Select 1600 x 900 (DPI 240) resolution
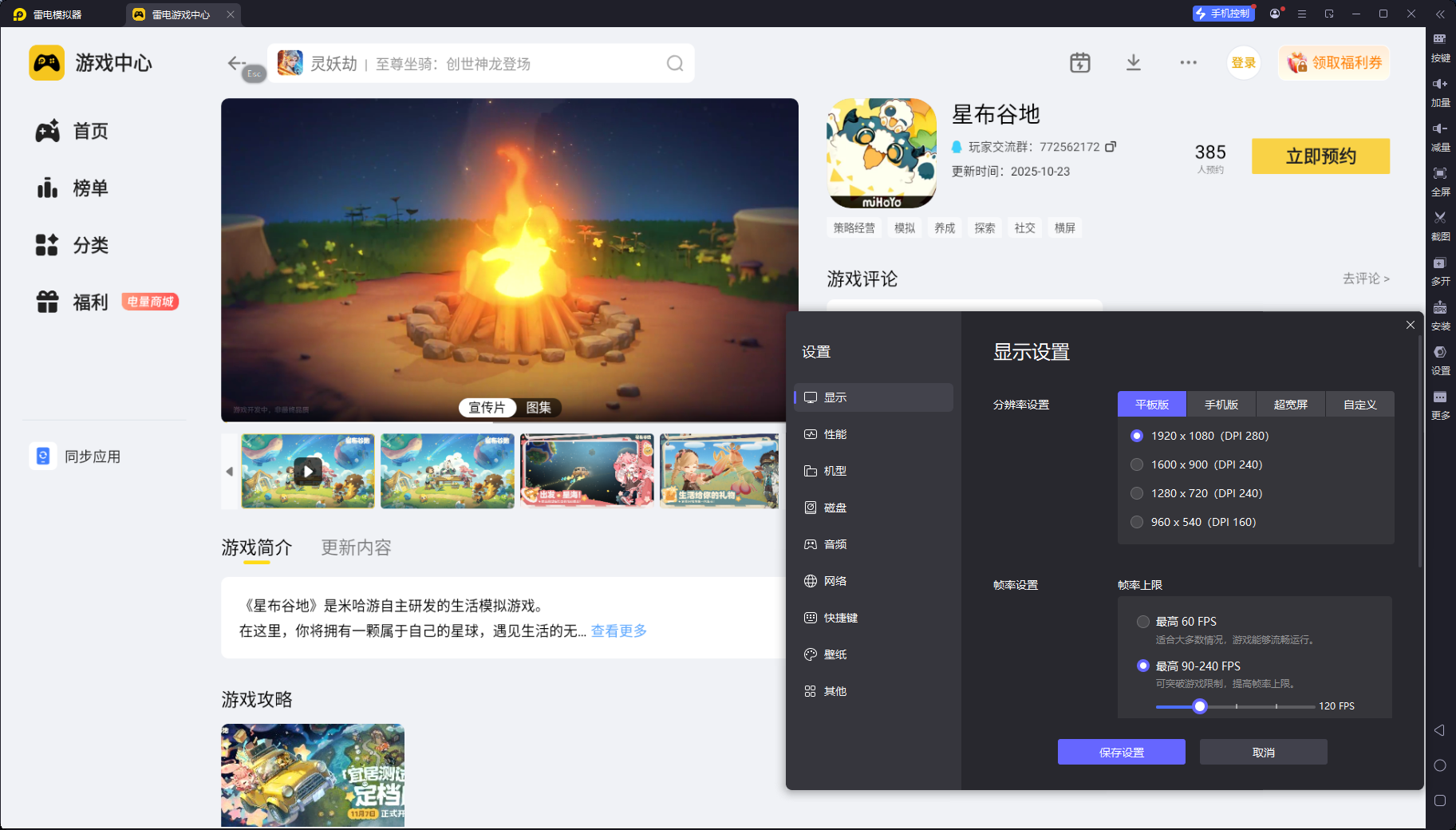This screenshot has height=830, width=1456. coord(1197,464)
